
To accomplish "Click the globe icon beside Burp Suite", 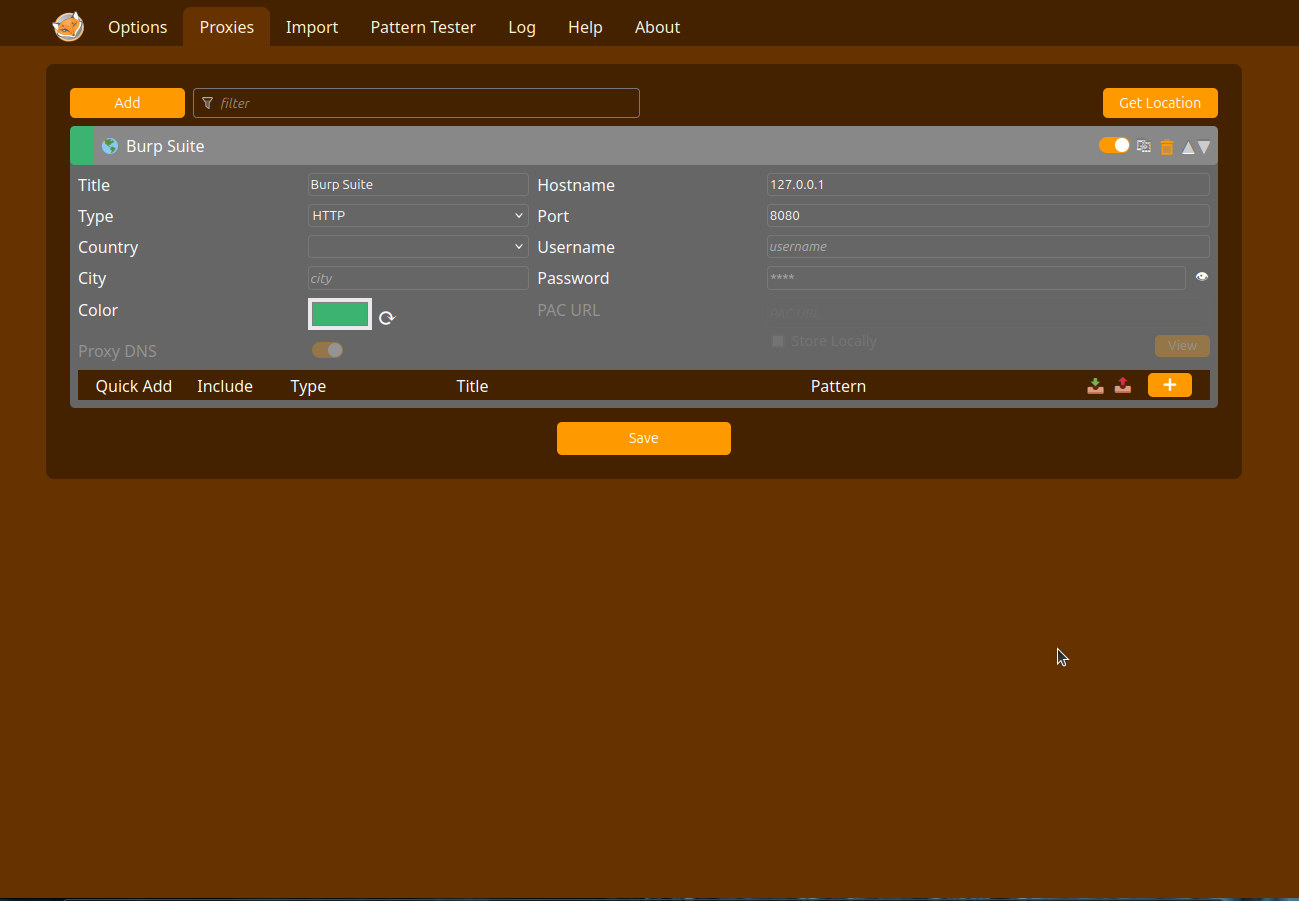I will pos(110,146).
